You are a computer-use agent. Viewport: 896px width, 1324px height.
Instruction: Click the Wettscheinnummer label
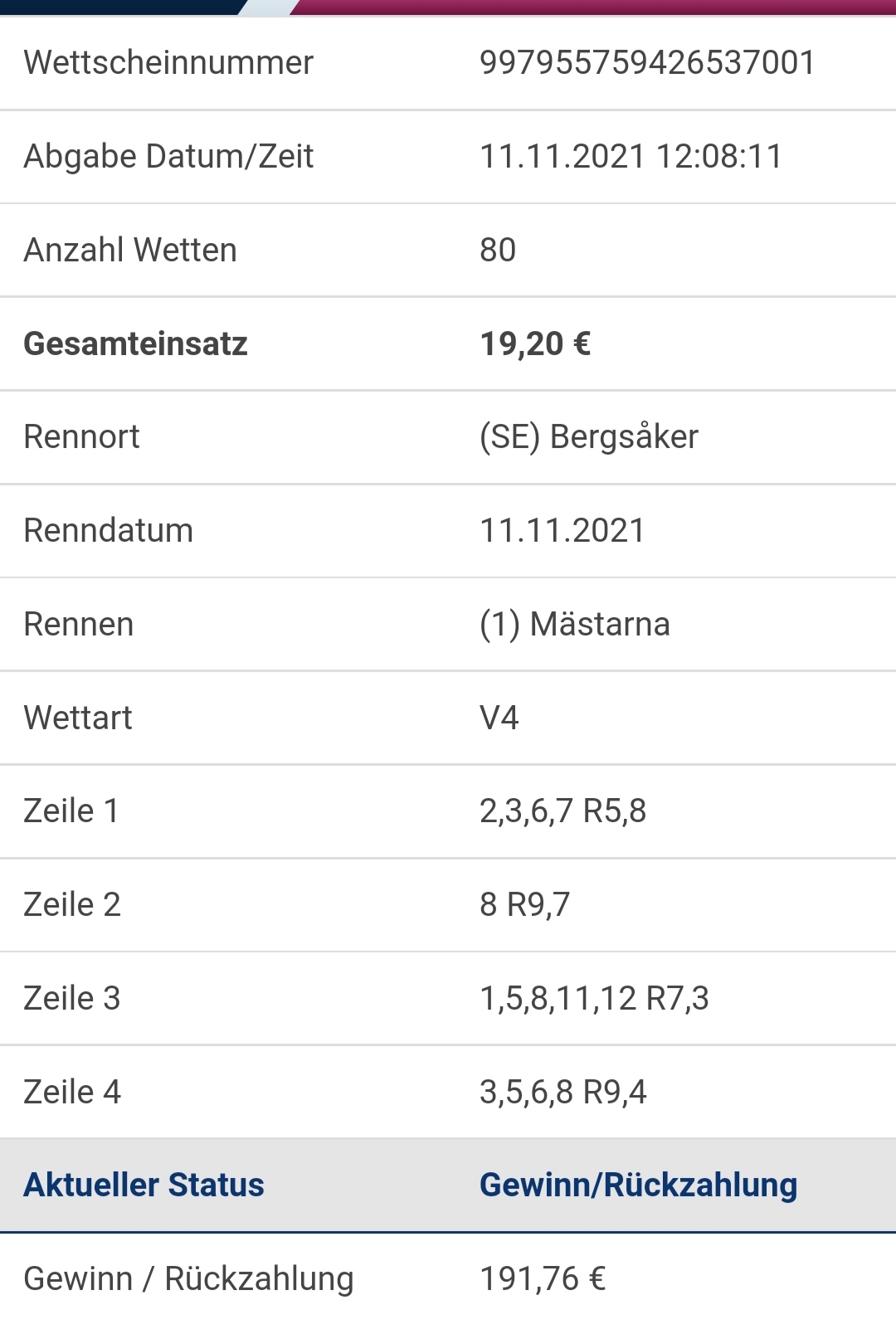pyautogui.click(x=168, y=63)
